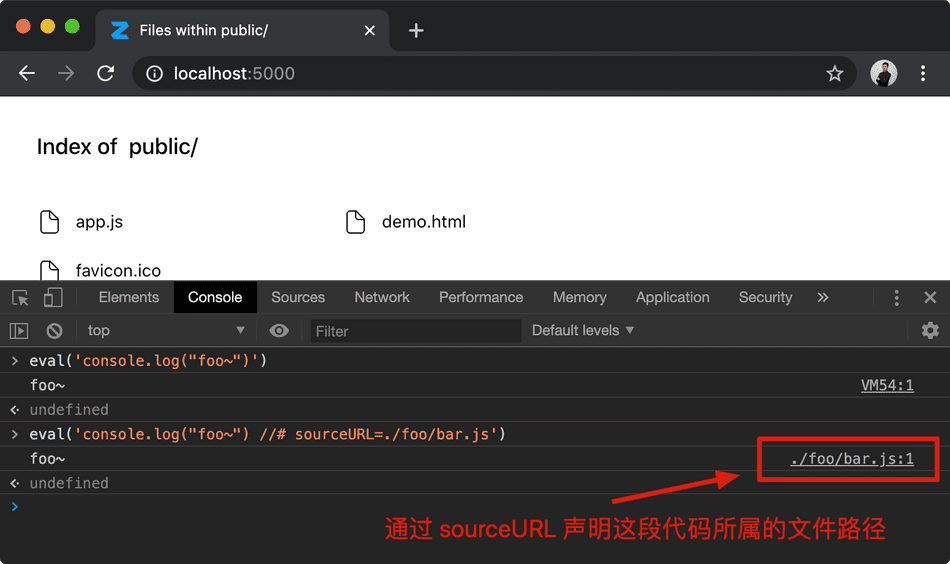Click the inspect element picker icon
Screen dimensions: 950x564
coord(20,298)
